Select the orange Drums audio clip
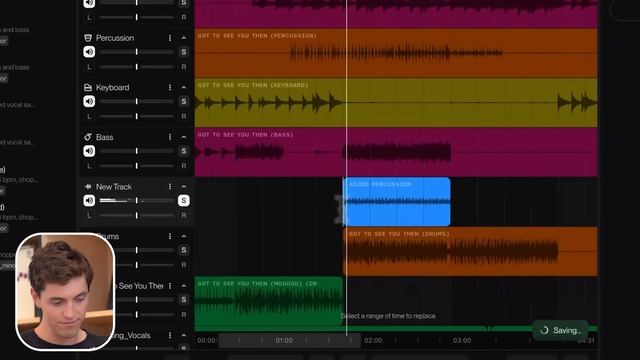640x360 pixels. [x=470, y=251]
